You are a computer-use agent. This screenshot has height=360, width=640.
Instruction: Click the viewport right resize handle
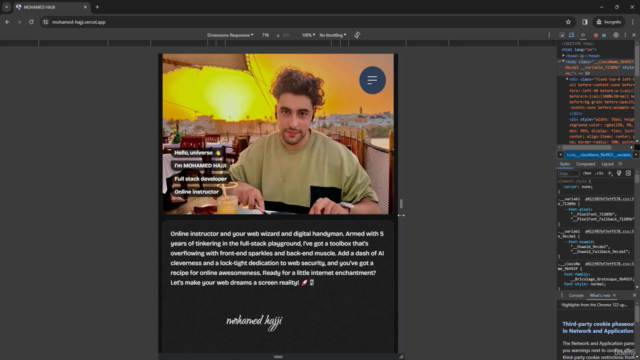click(401, 203)
